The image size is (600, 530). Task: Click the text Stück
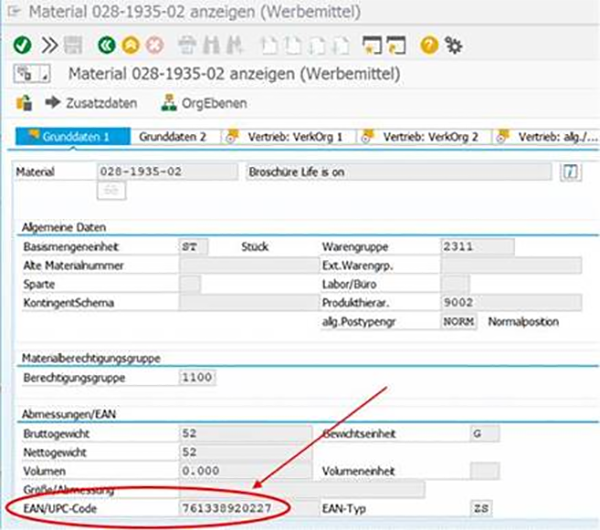254,247
